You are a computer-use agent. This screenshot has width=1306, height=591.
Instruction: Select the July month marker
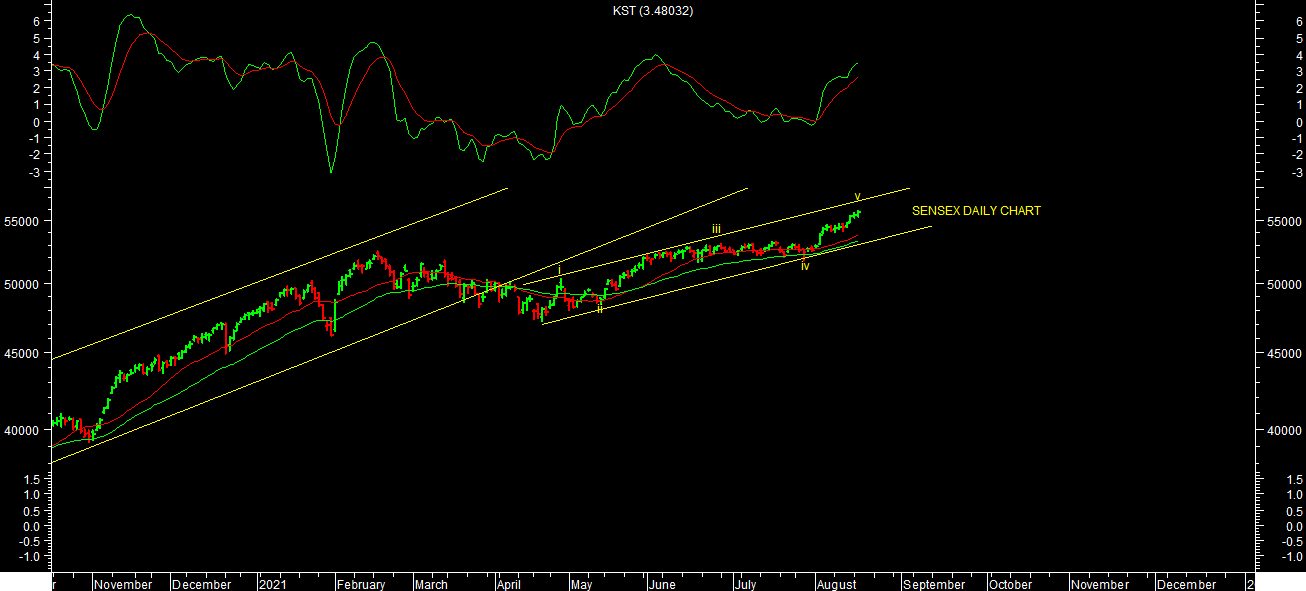point(745,584)
